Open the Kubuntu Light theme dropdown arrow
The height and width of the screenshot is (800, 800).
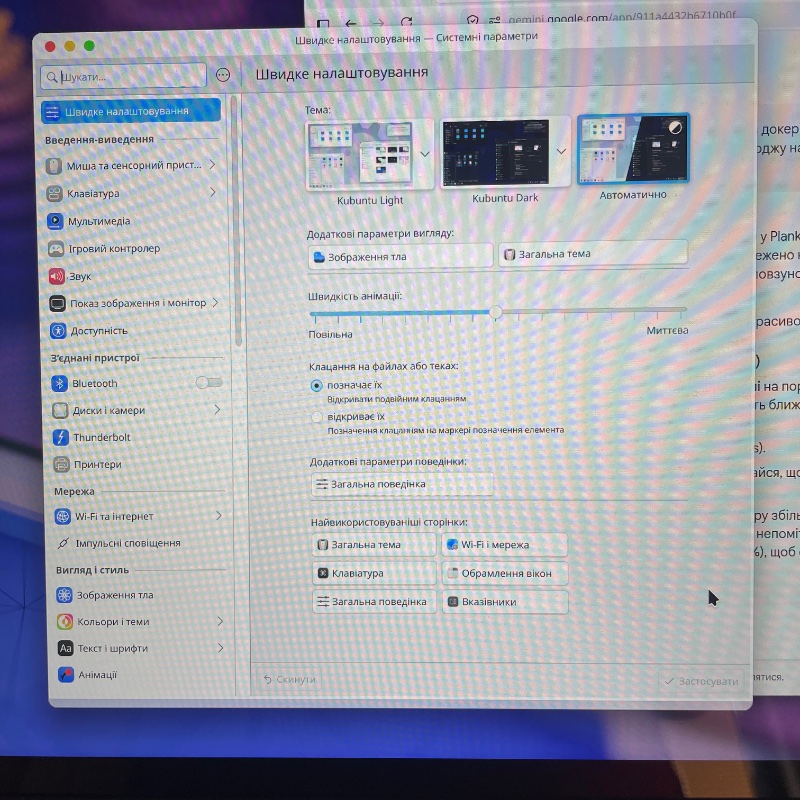point(425,154)
